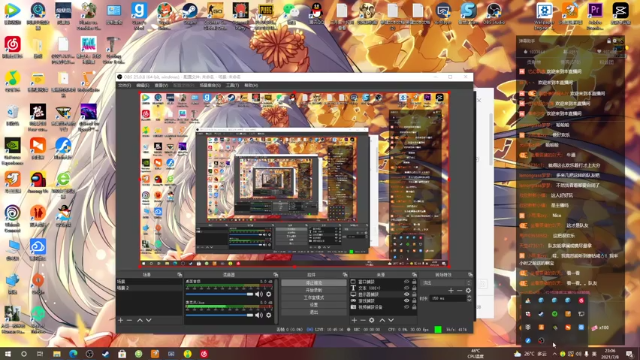
Task: Open the File menu in OBS
Action: [124, 85]
